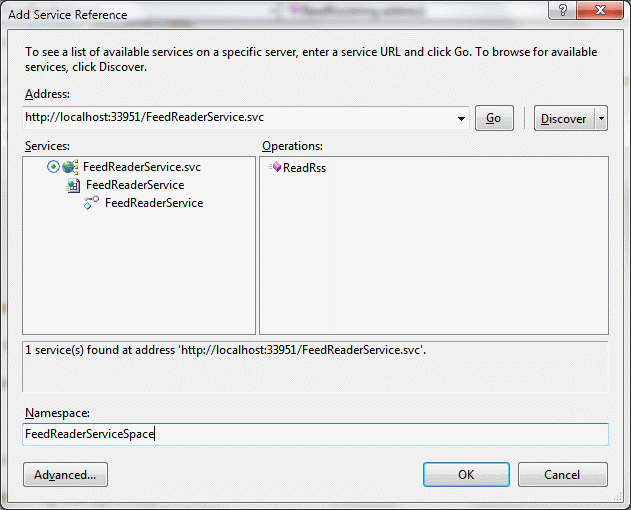The image size is (631, 510).
Task: Select the FeedReaderService contract tree node
Action: click(x=135, y=185)
